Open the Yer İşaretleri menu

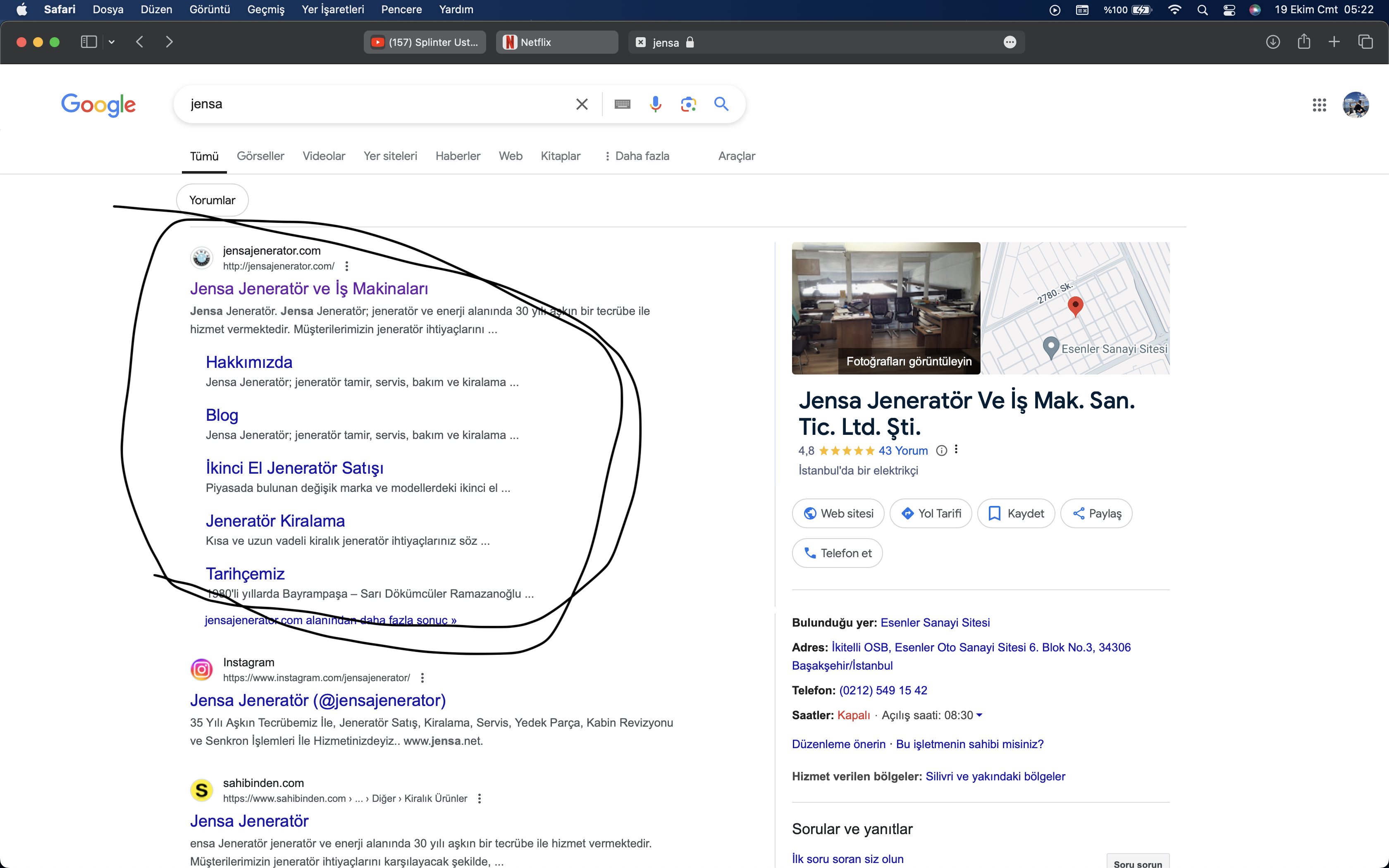point(333,10)
